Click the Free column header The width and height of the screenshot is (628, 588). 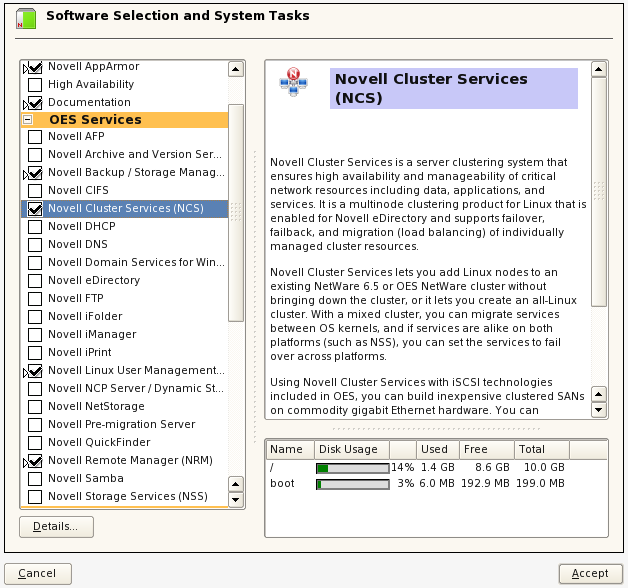tap(487, 449)
